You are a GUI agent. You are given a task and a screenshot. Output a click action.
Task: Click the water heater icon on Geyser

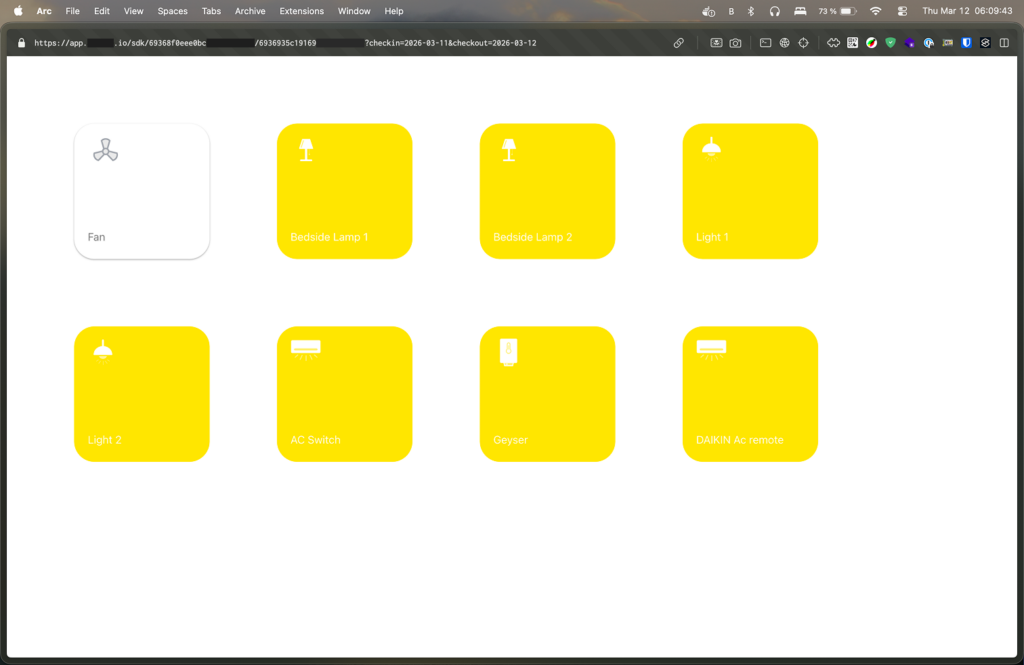(x=509, y=352)
